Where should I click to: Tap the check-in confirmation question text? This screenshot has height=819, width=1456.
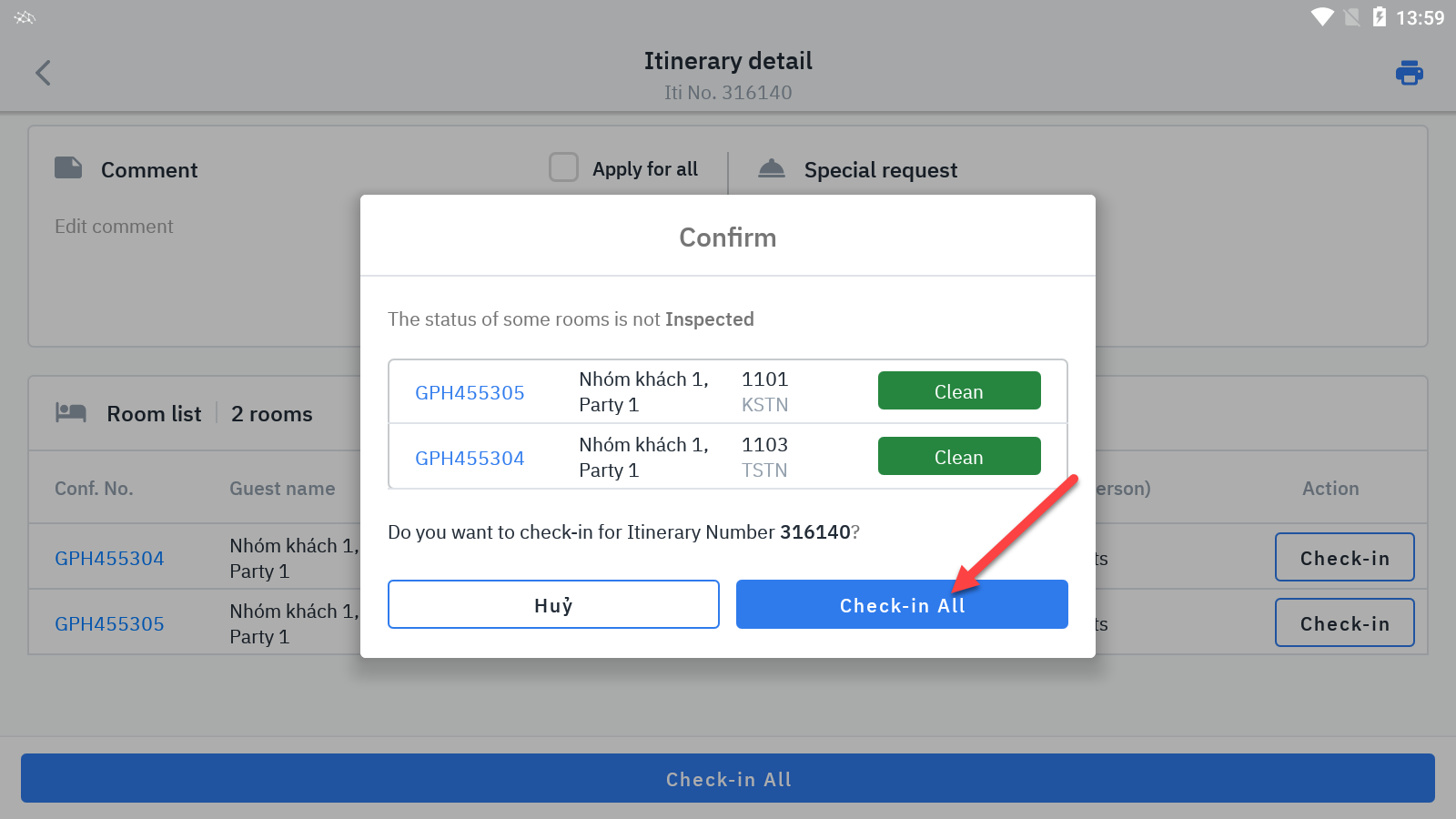point(623,532)
